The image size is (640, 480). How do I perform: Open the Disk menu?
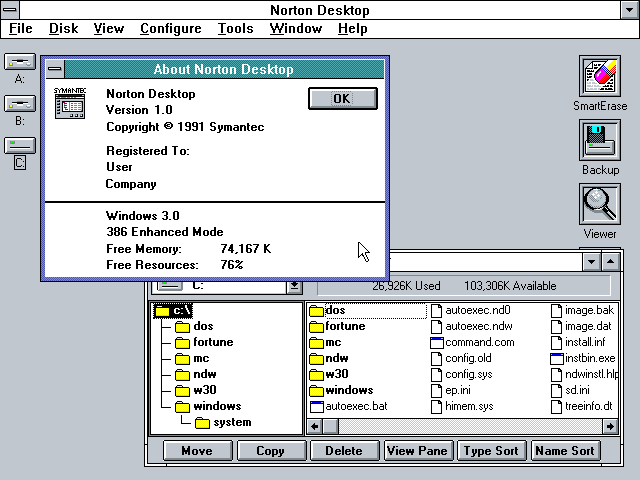point(63,29)
